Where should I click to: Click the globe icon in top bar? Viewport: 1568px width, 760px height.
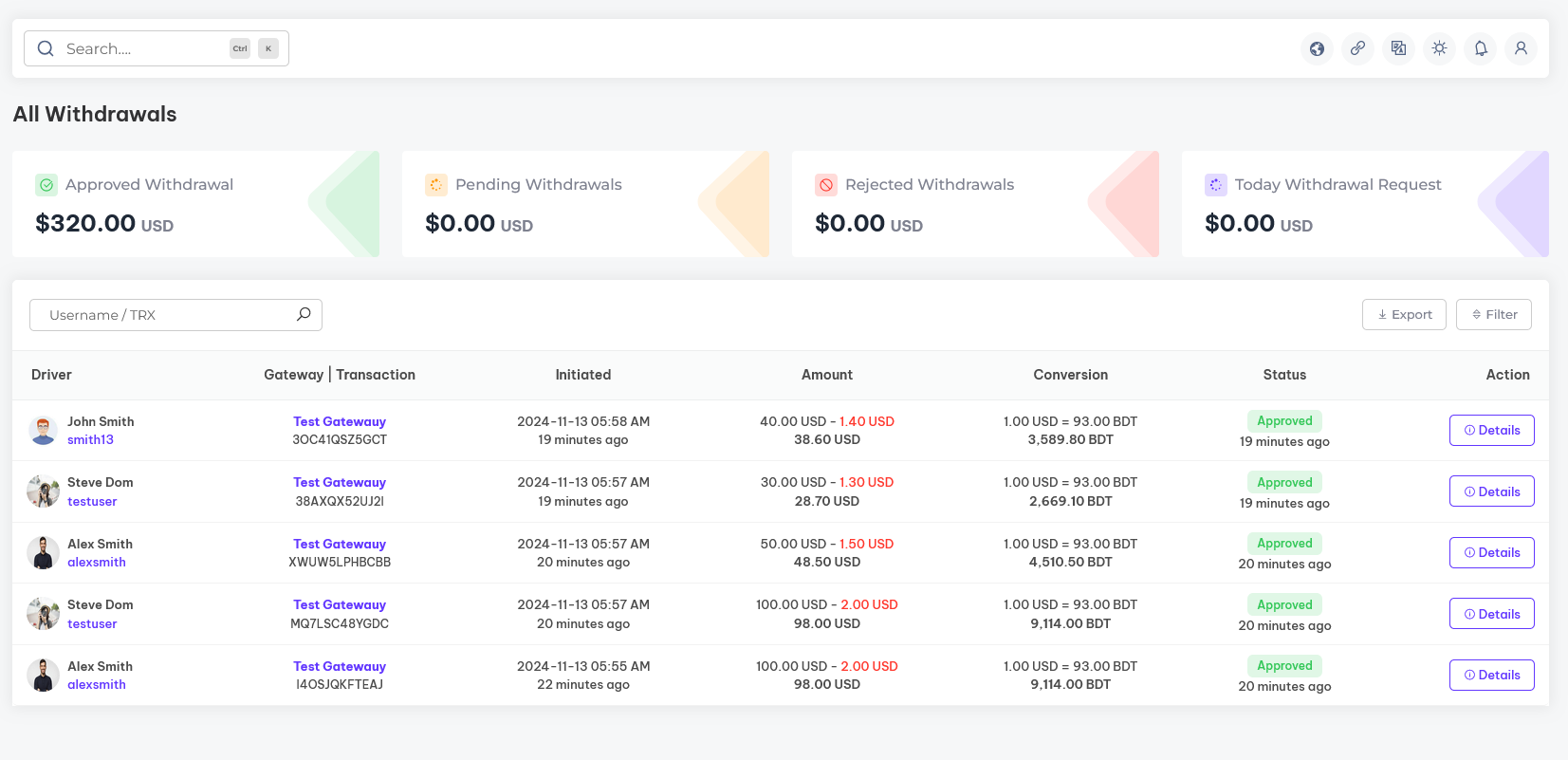pos(1317,48)
